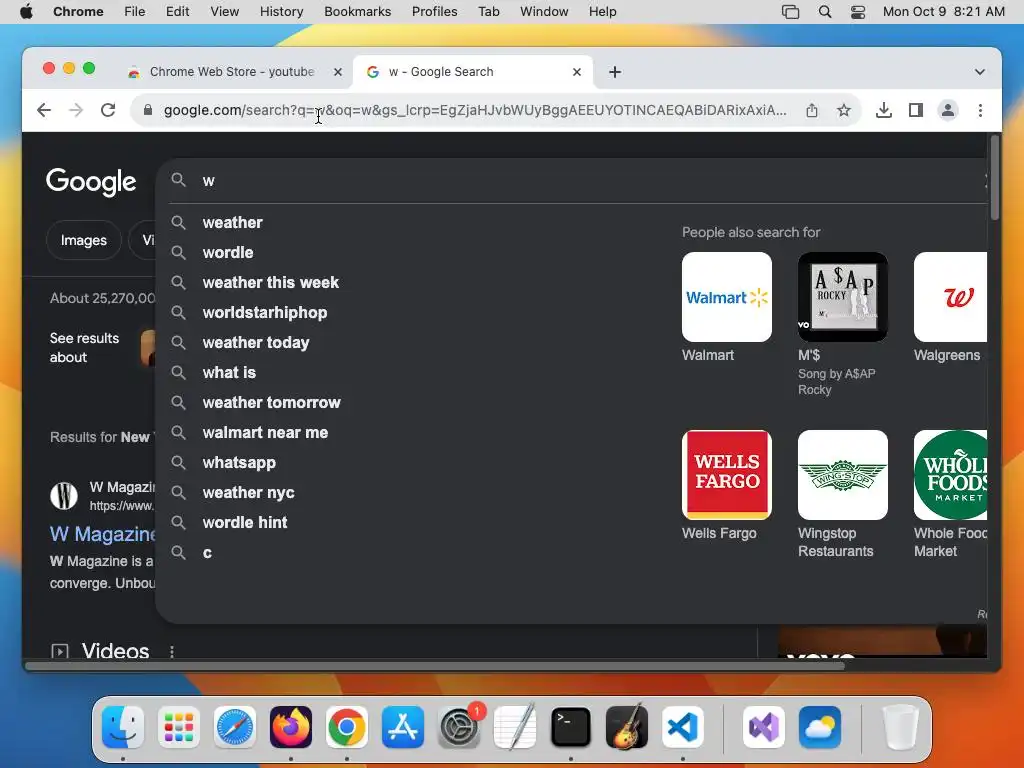
Task: Open Spotlight search in menu bar
Action: (x=825, y=12)
